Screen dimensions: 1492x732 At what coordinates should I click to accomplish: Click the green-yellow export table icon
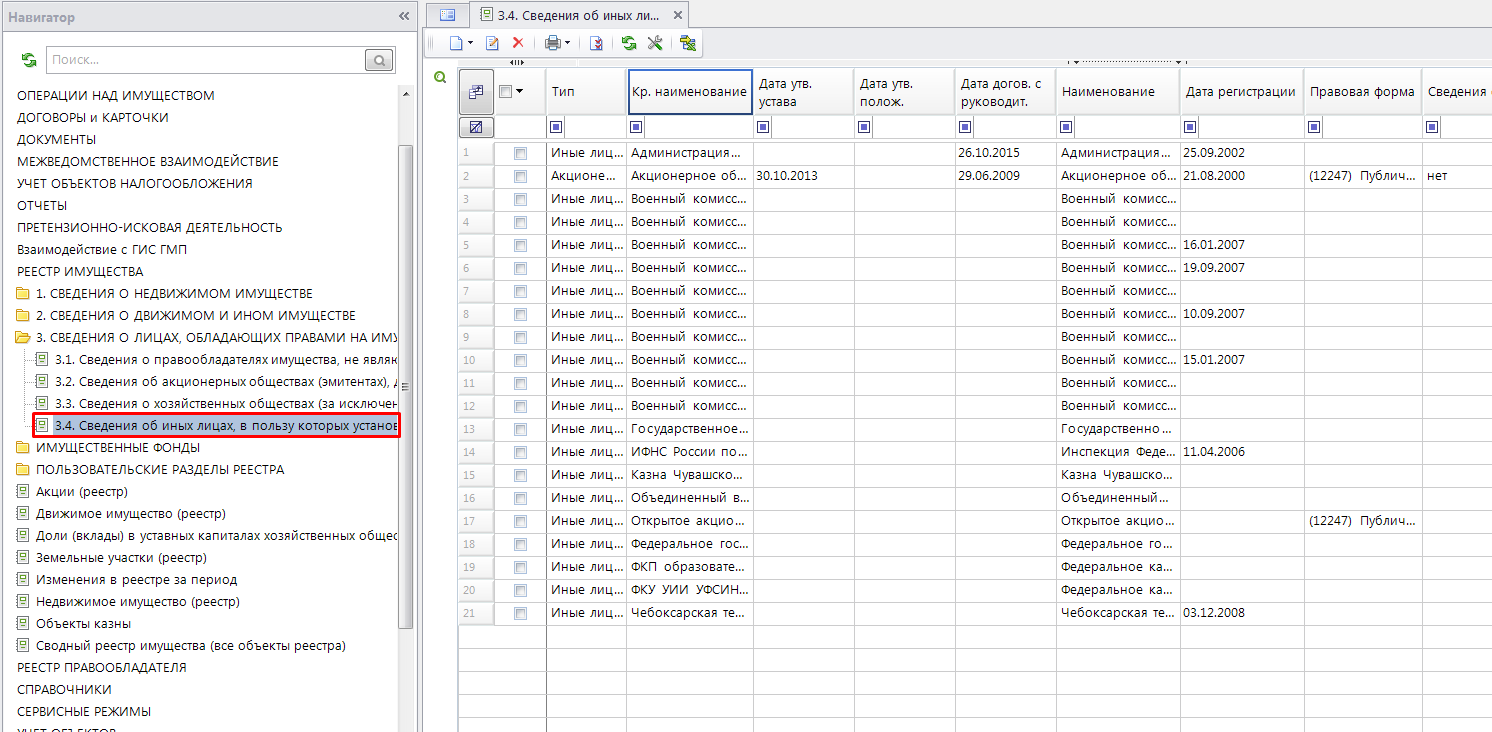(x=687, y=43)
